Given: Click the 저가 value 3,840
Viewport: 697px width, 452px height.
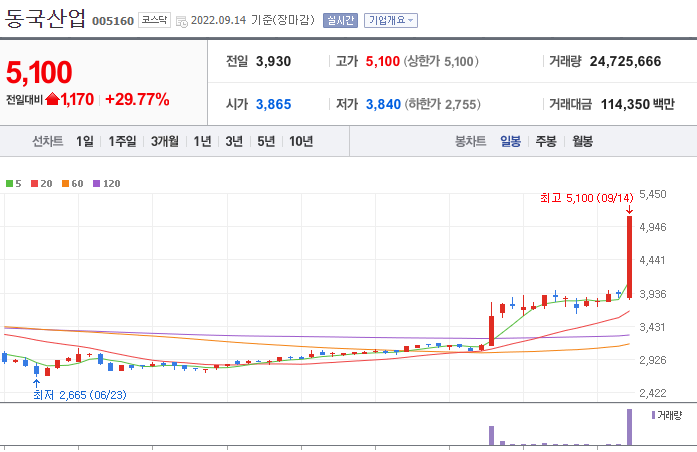Looking at the screenshot, I should click(x=383, y=104).
